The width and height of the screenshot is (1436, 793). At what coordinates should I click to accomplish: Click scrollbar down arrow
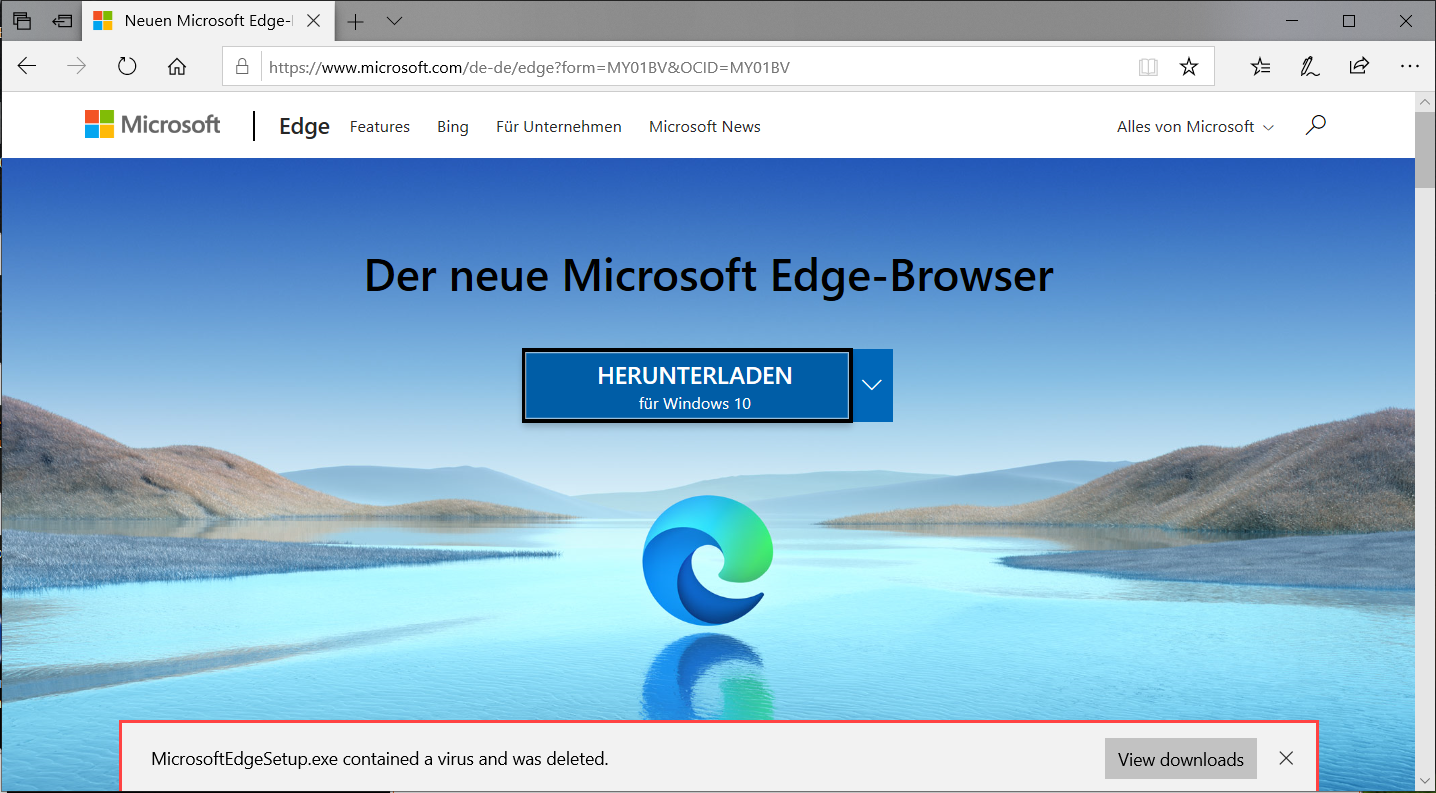tap(1425, 780)
